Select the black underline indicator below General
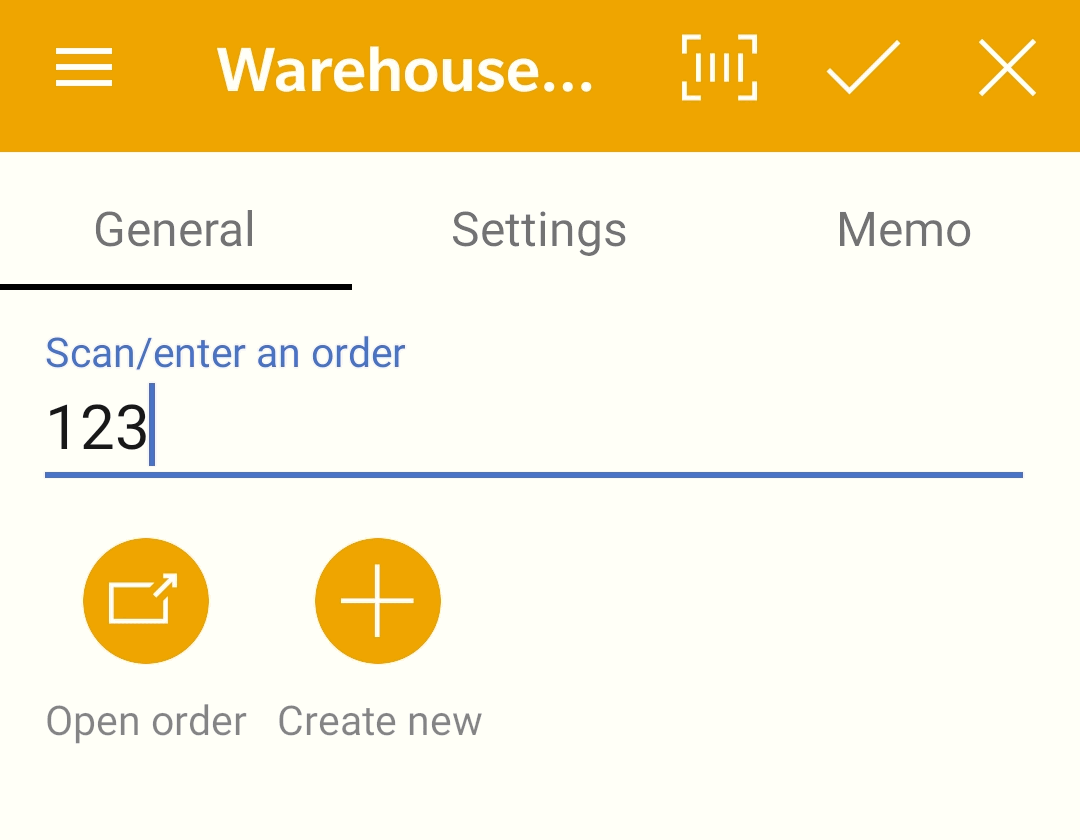This screenshot has height=840, width=1080. pos(176,287)
